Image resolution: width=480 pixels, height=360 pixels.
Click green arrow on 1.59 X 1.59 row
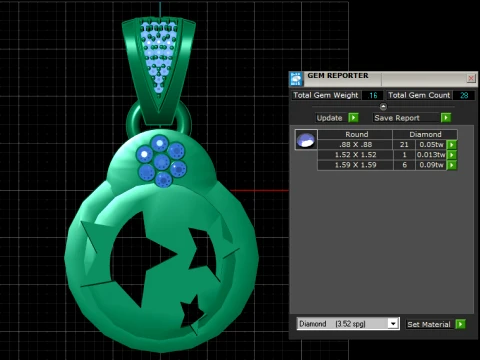pos(452,165)
